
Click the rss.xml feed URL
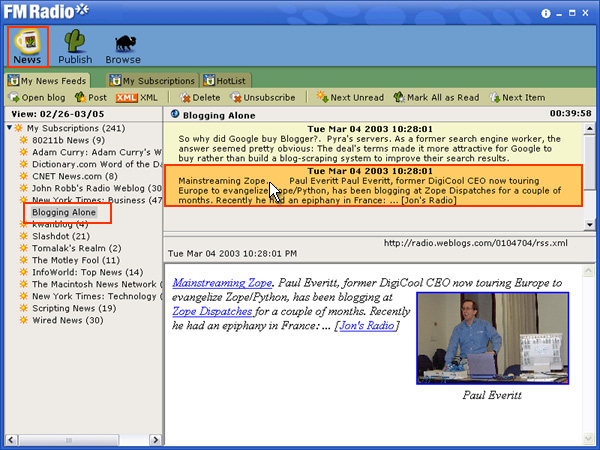point(476,243)
